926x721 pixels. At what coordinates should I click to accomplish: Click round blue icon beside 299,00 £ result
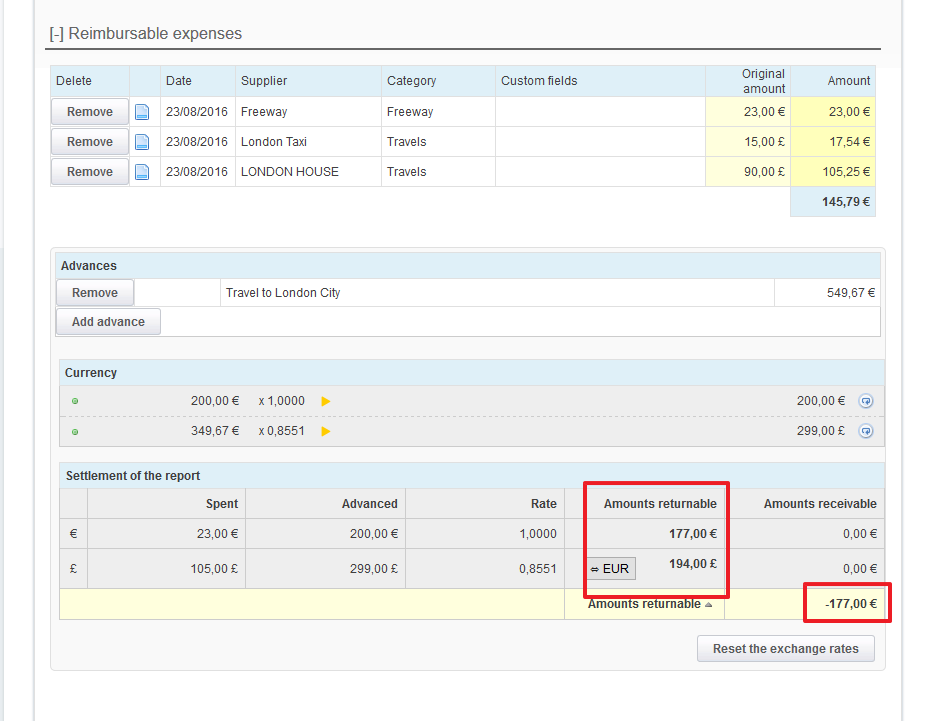tap(866, 431)
